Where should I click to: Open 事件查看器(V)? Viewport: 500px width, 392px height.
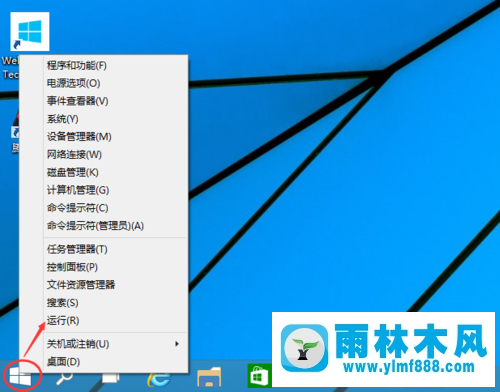104,101
